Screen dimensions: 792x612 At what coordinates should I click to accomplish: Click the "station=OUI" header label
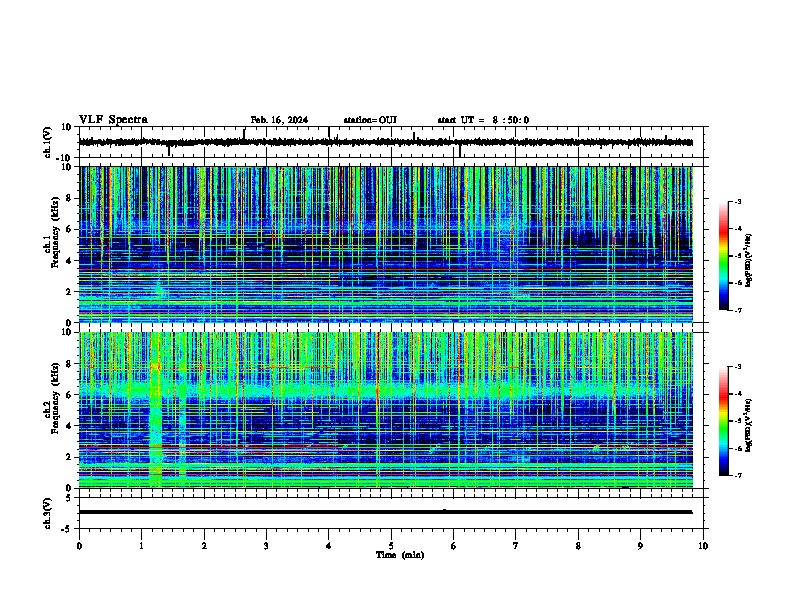370,120
